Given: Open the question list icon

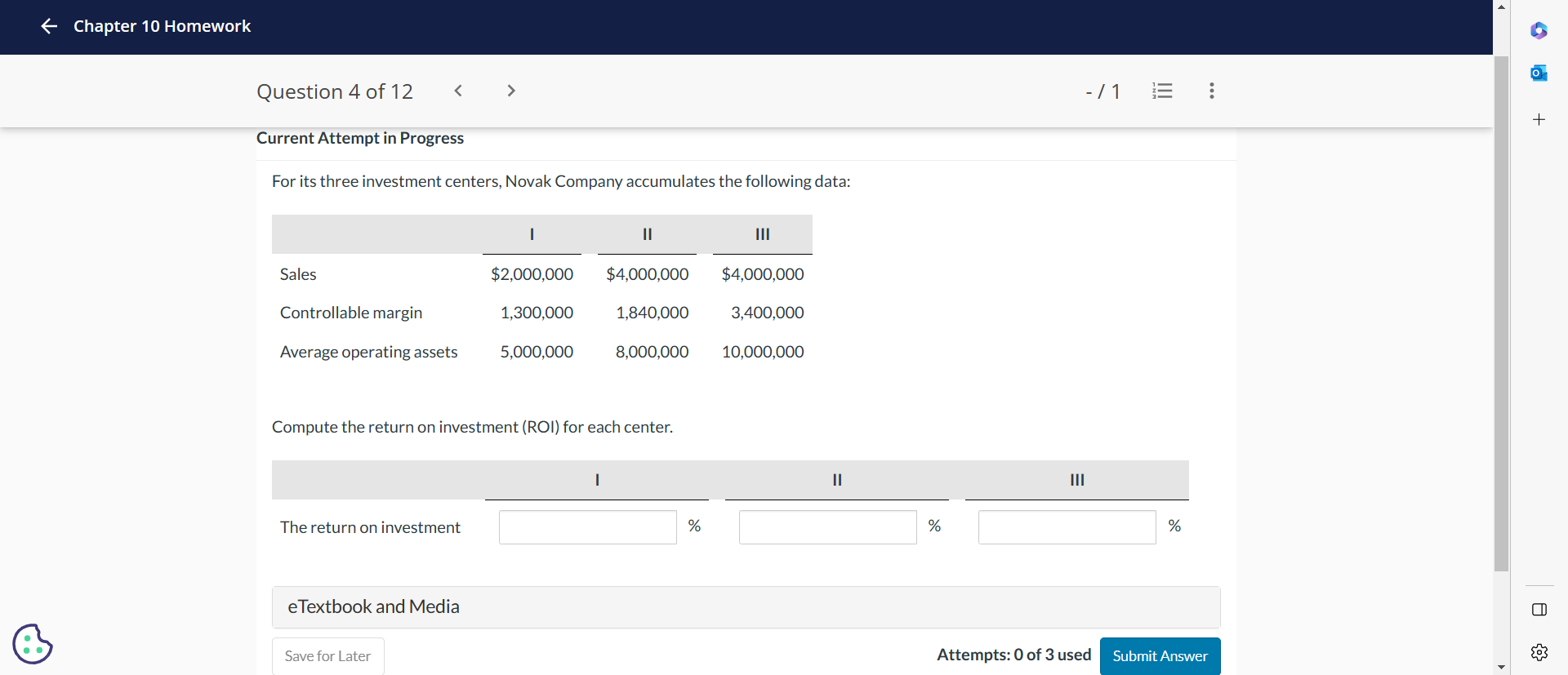Looking at the screenshot, I should 1162,91.
